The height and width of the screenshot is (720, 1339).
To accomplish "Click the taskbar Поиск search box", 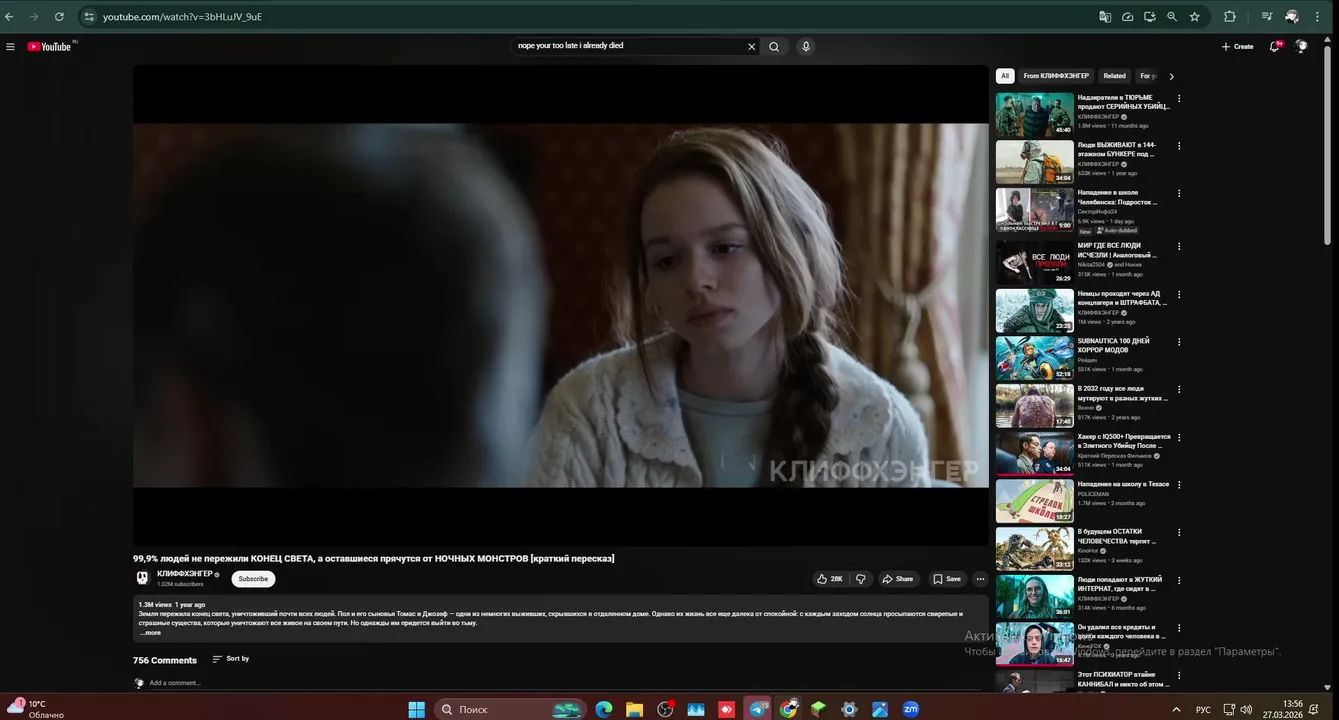I will click(511, 709).
